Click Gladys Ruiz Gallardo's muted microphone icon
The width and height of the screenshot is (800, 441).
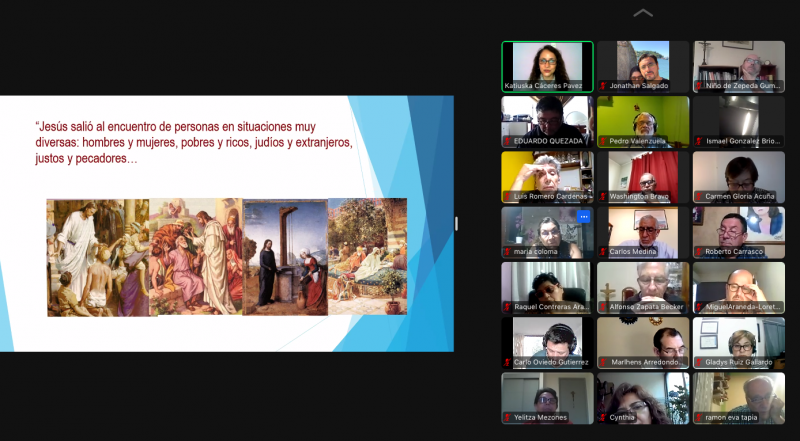point(699,362)
